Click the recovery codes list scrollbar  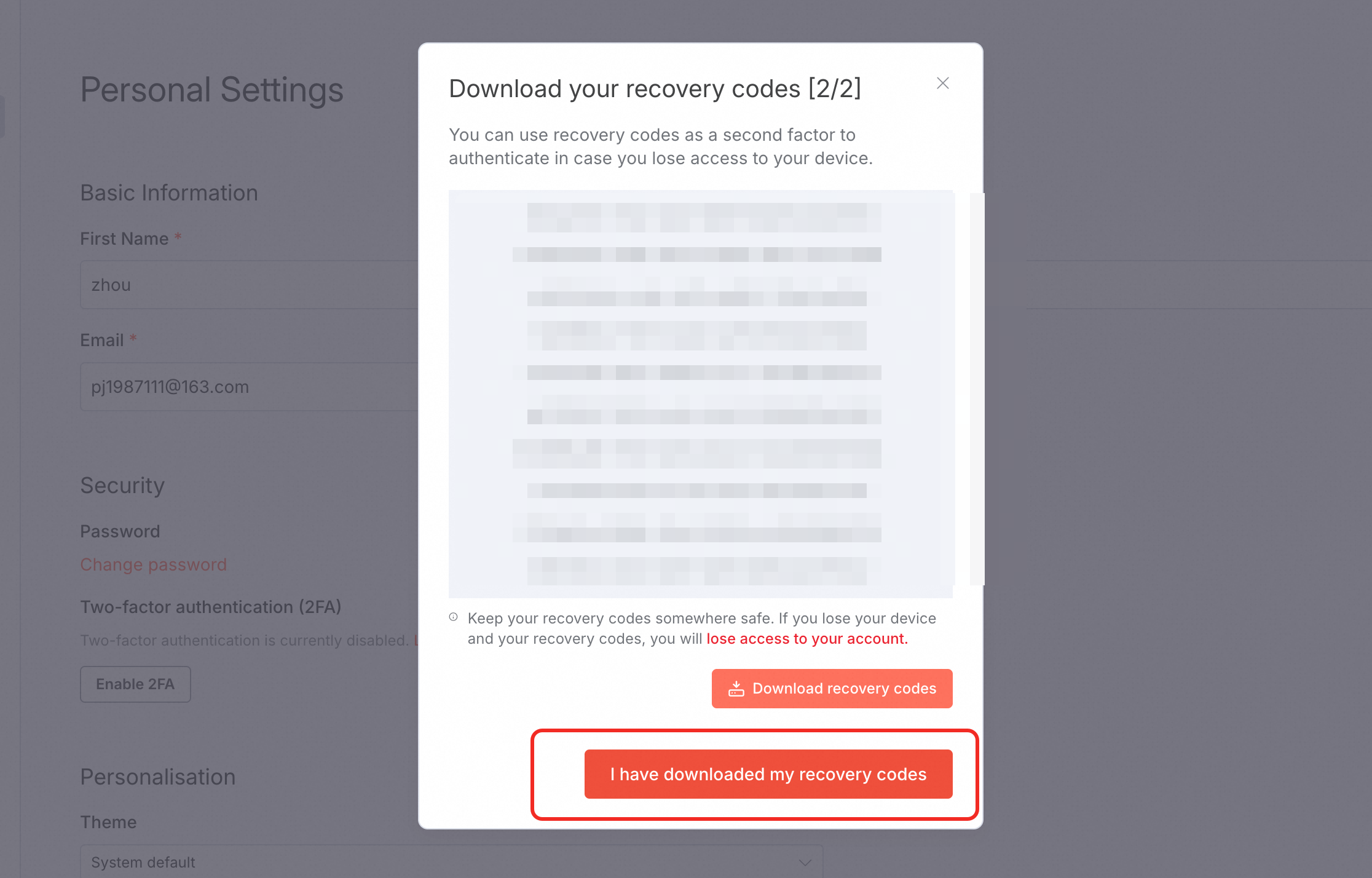[x=976, y=389]
